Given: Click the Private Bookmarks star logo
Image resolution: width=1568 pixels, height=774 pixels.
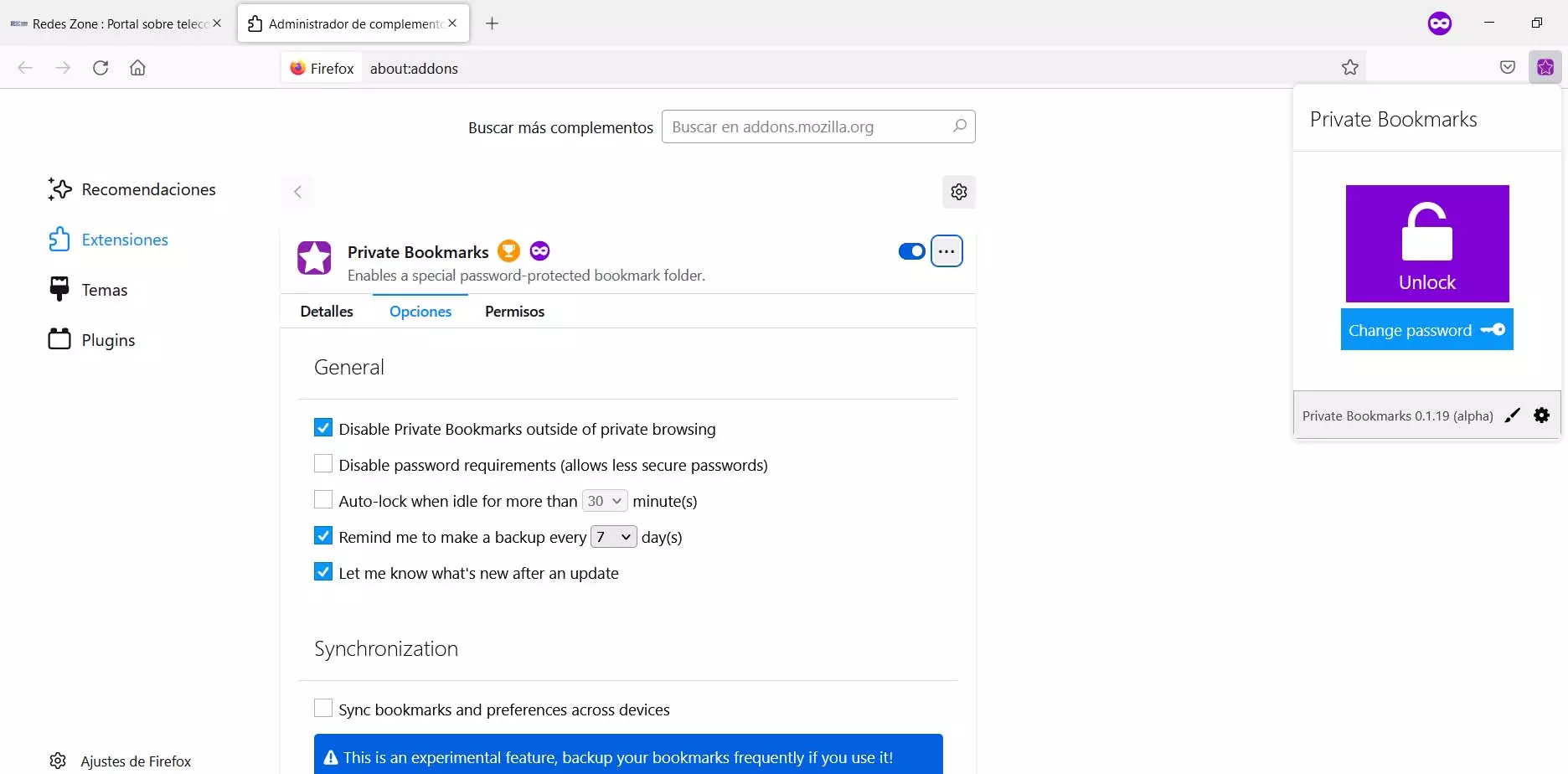Looking at the screenshot, I should click(x=314, y=258).
